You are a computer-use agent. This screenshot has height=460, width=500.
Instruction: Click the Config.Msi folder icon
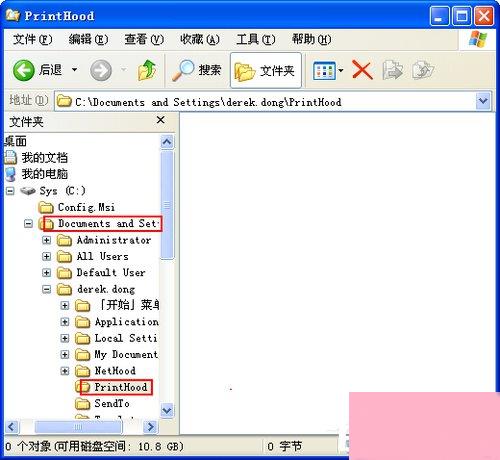(46, 207)
